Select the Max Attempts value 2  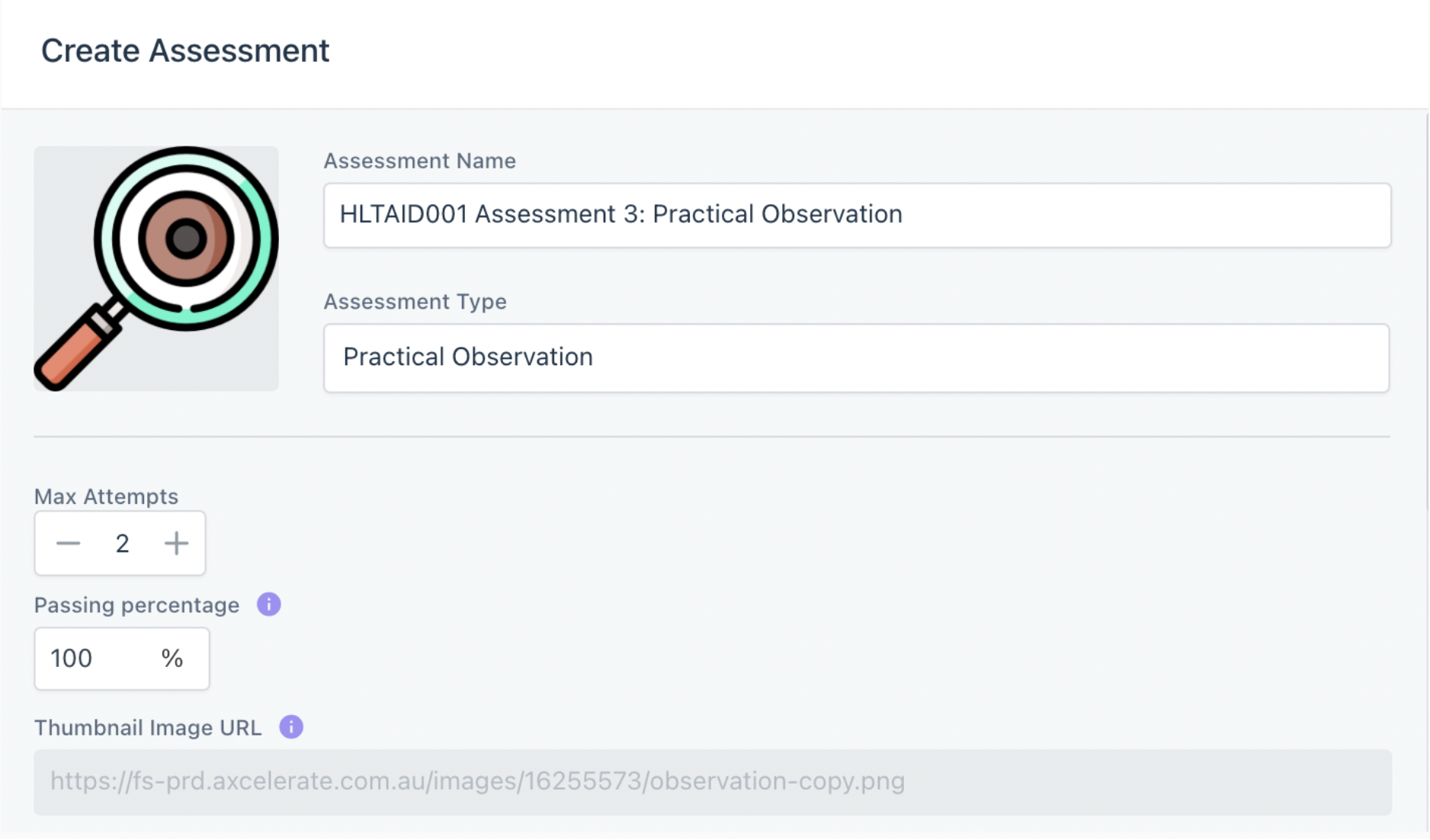pyautogui.click(x=122, y=543)
